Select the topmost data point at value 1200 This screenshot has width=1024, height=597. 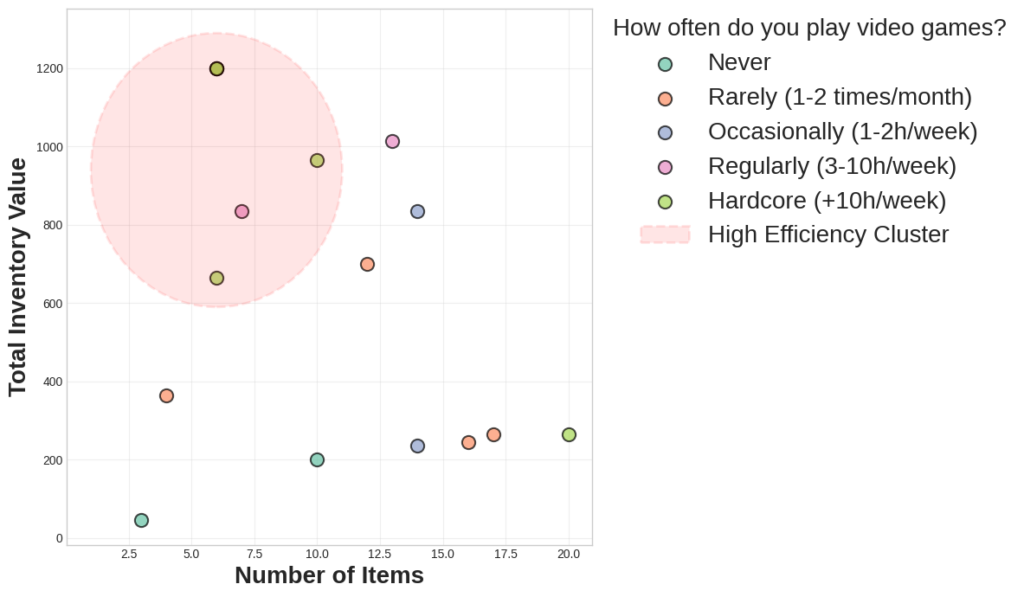[x=217, y=69]
